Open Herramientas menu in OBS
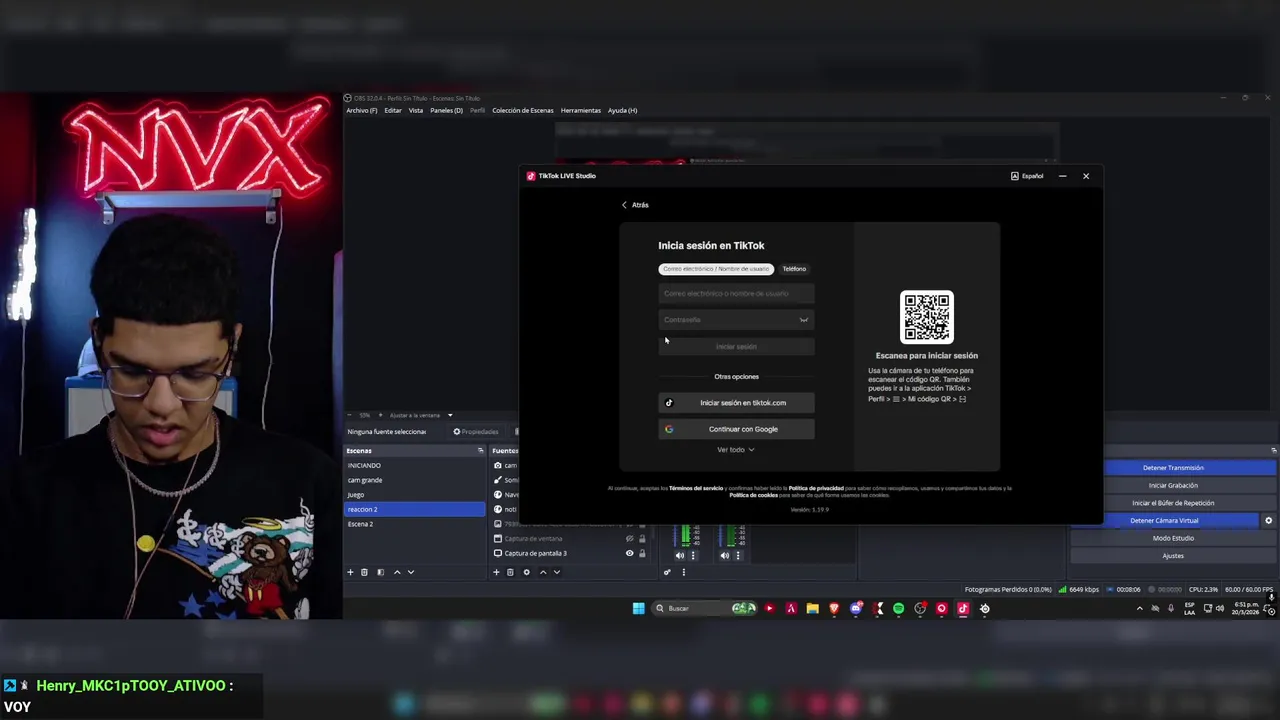 pos(581,110)
